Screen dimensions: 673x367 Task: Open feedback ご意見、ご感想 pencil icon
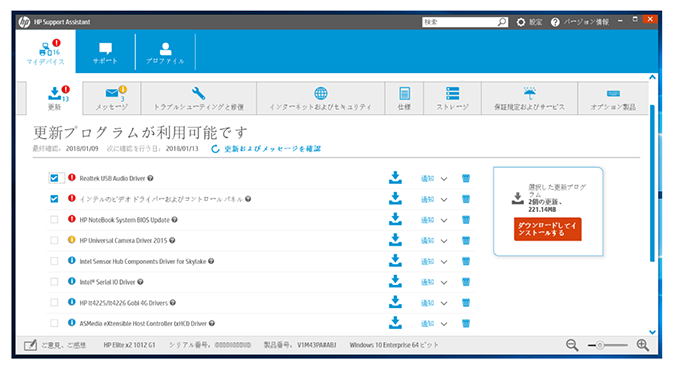click(x=30, y=345)
